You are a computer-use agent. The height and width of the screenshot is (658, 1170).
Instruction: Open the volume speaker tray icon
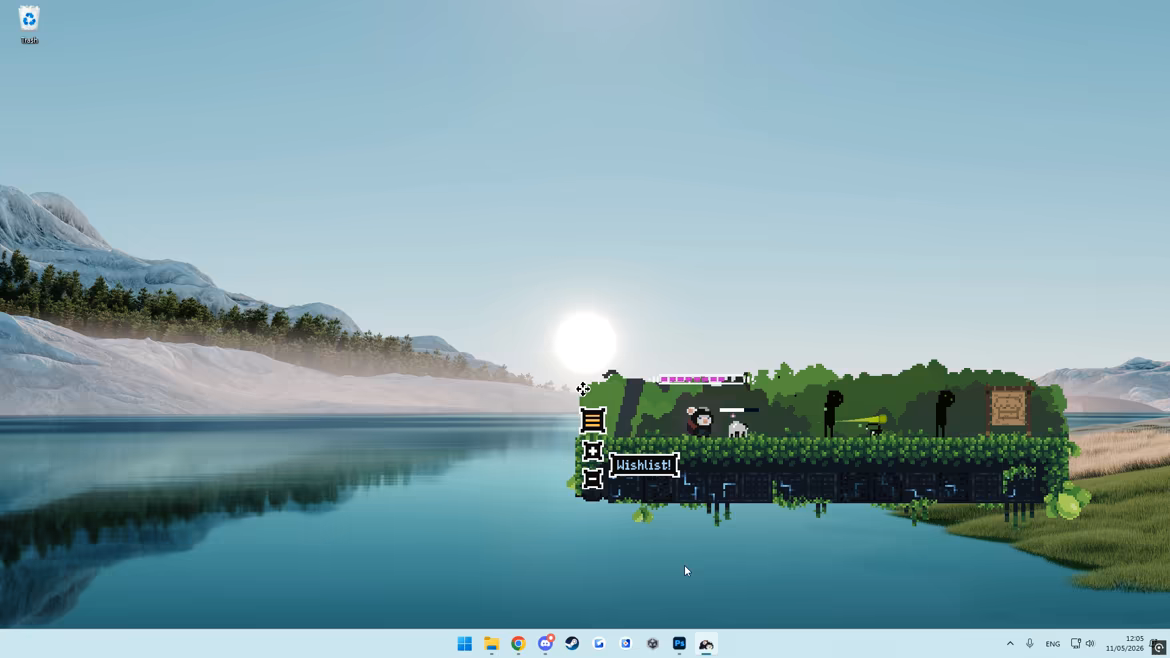pos(1090,644)
